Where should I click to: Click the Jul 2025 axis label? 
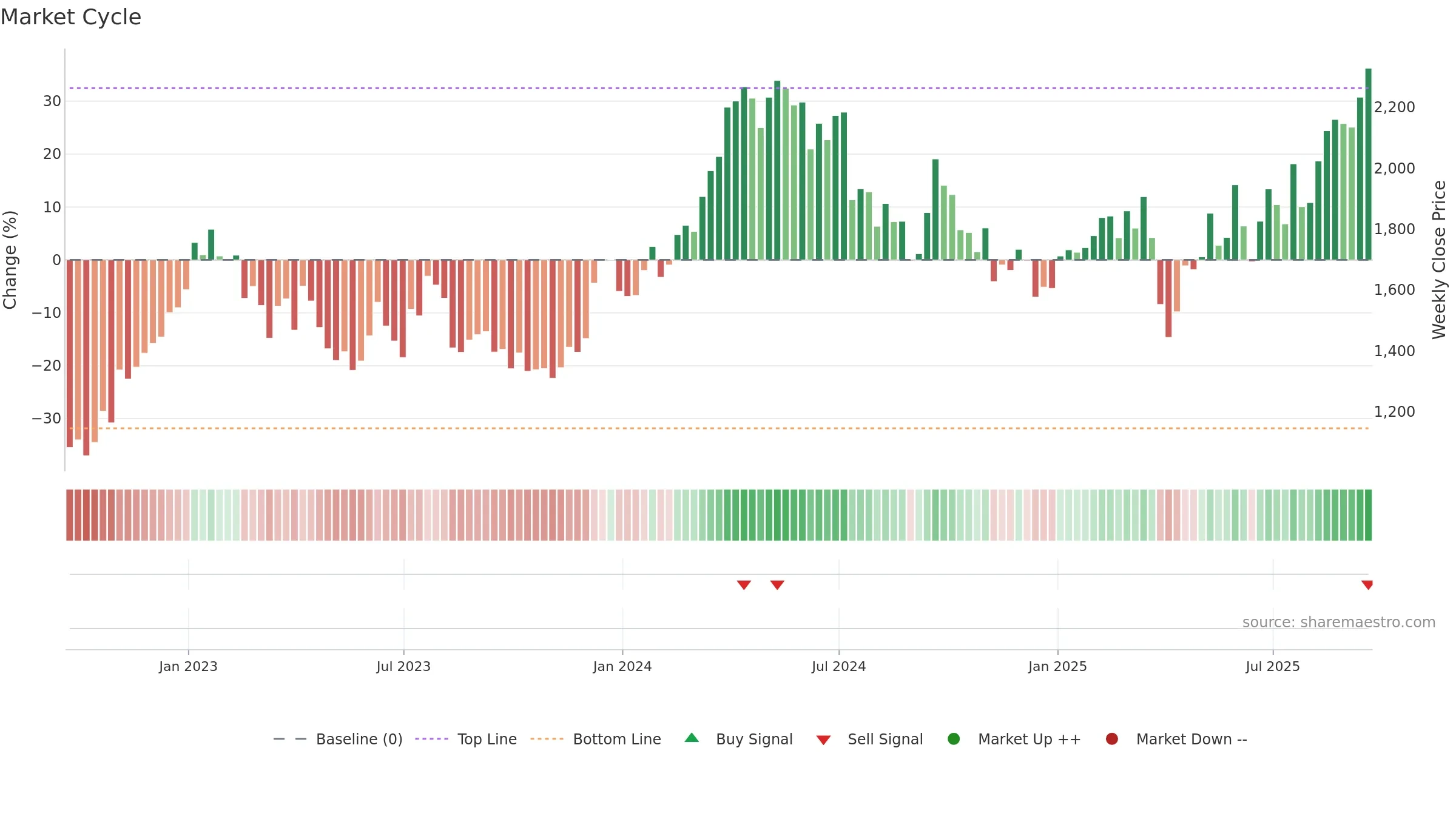(x=1273, y=666)
